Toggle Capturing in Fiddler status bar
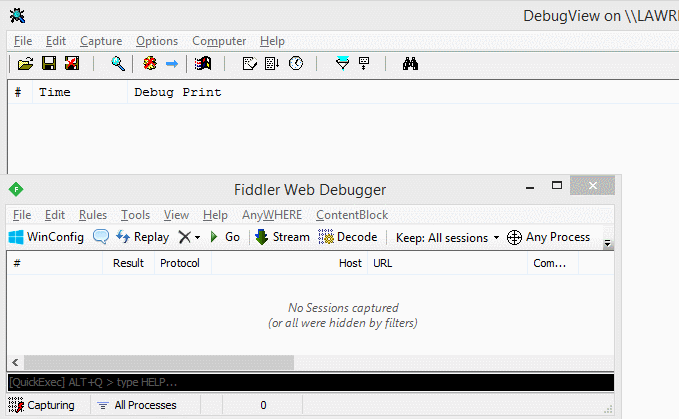 click(x=42, y=406)
